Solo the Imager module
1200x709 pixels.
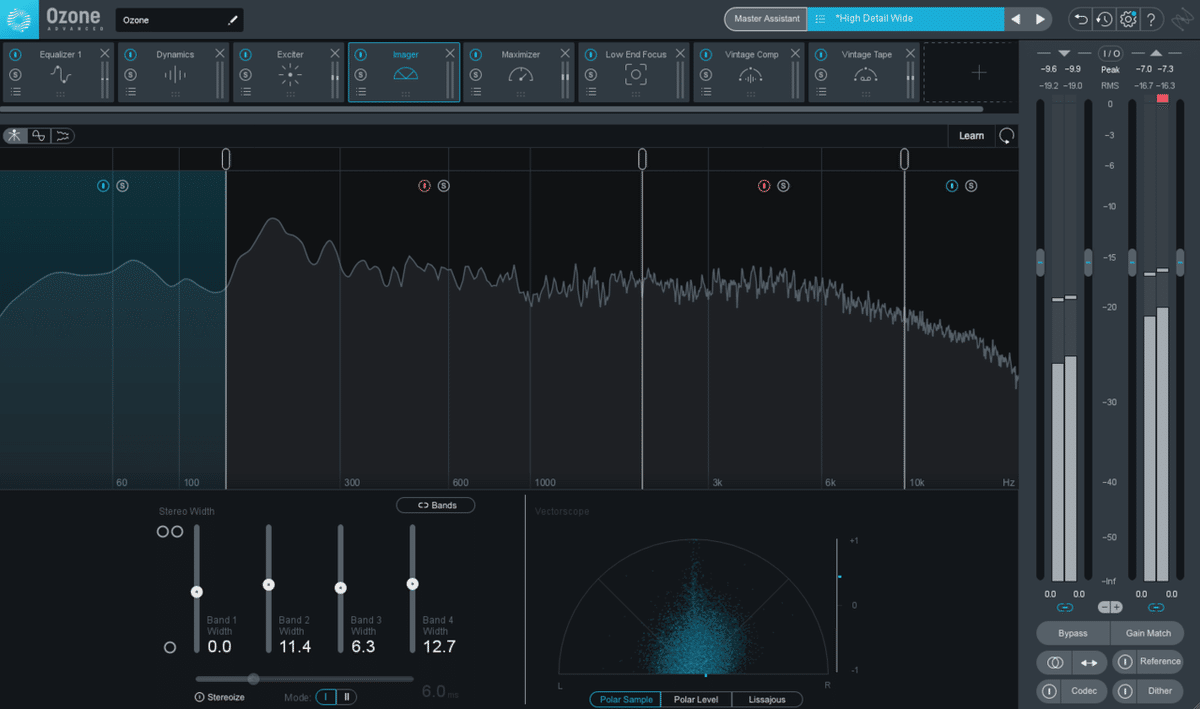click(360, 75)
